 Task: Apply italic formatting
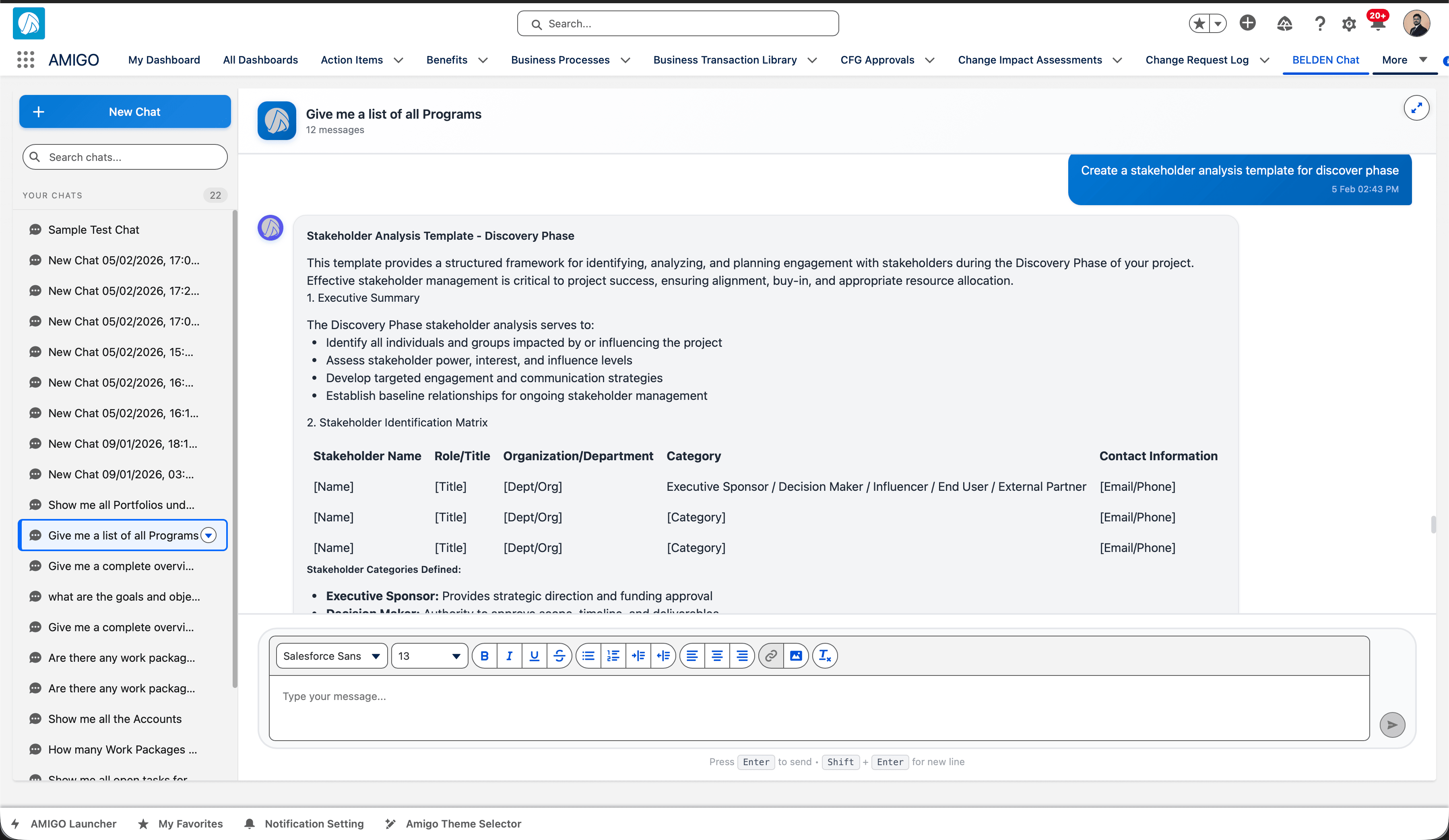(x=510, y=656)
